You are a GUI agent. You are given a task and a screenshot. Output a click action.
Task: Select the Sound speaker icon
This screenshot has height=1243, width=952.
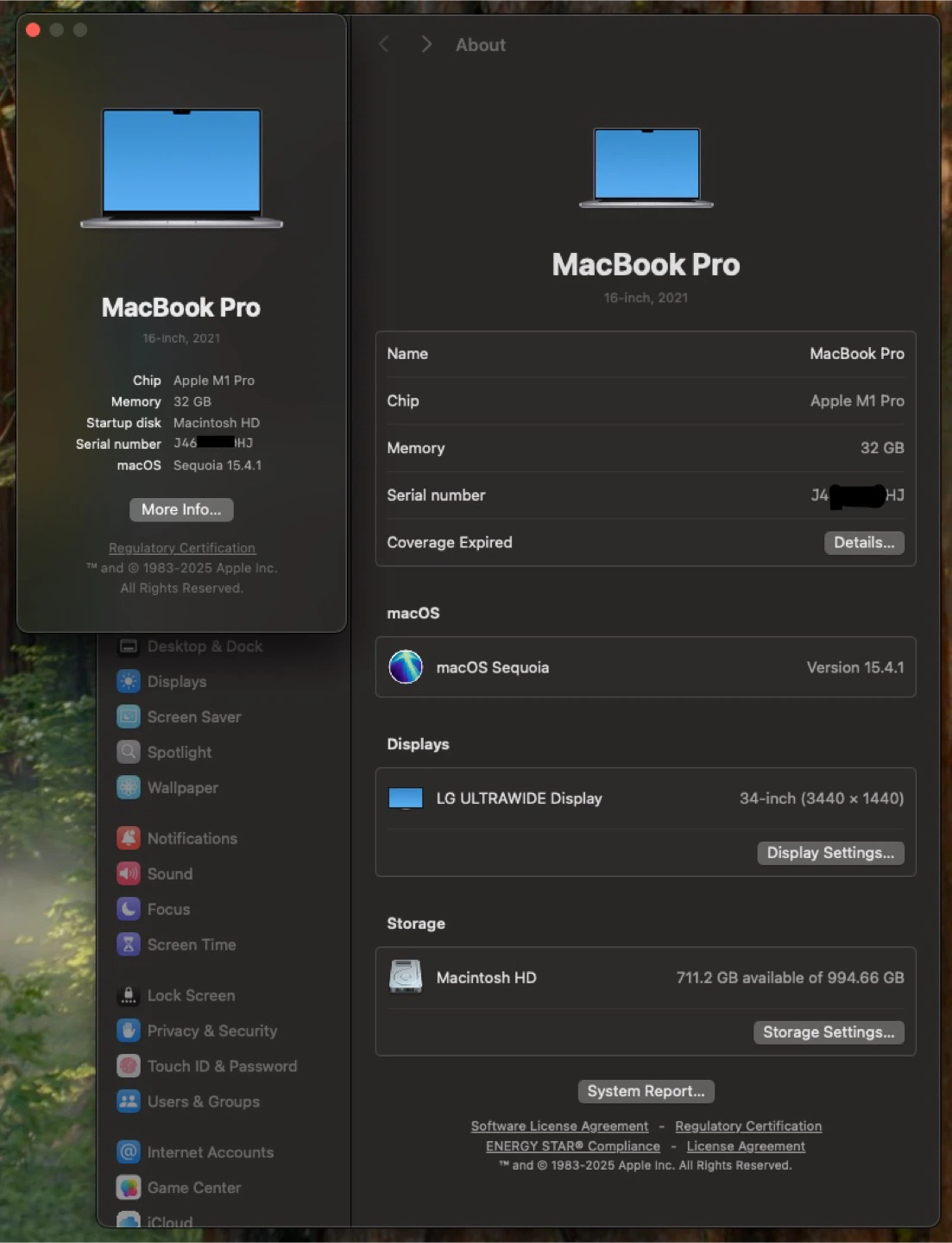click(129, 874)
